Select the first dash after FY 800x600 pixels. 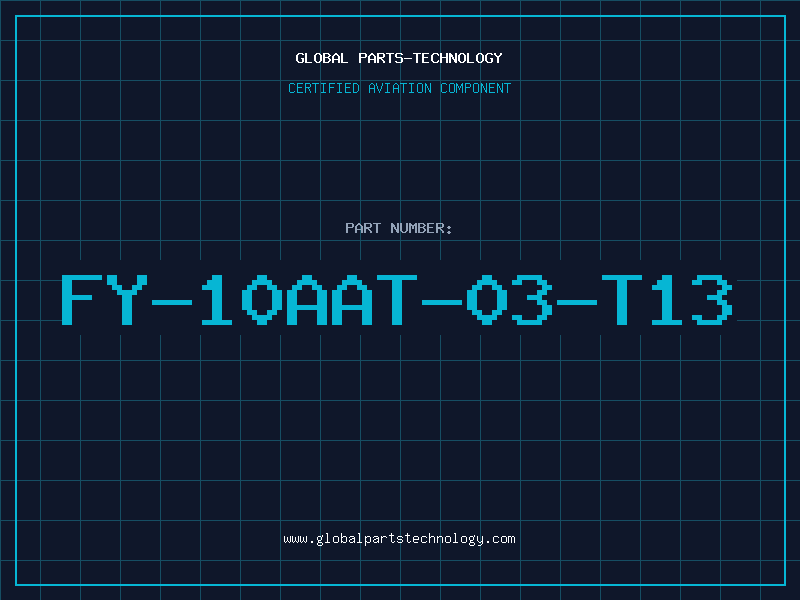click(172, 303)
